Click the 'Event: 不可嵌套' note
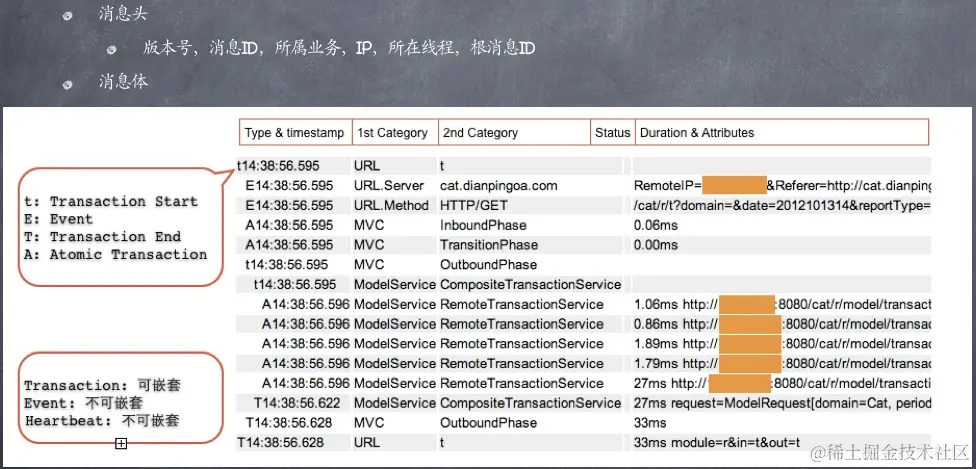Screen dimensions: 976x469 point(84,404)
